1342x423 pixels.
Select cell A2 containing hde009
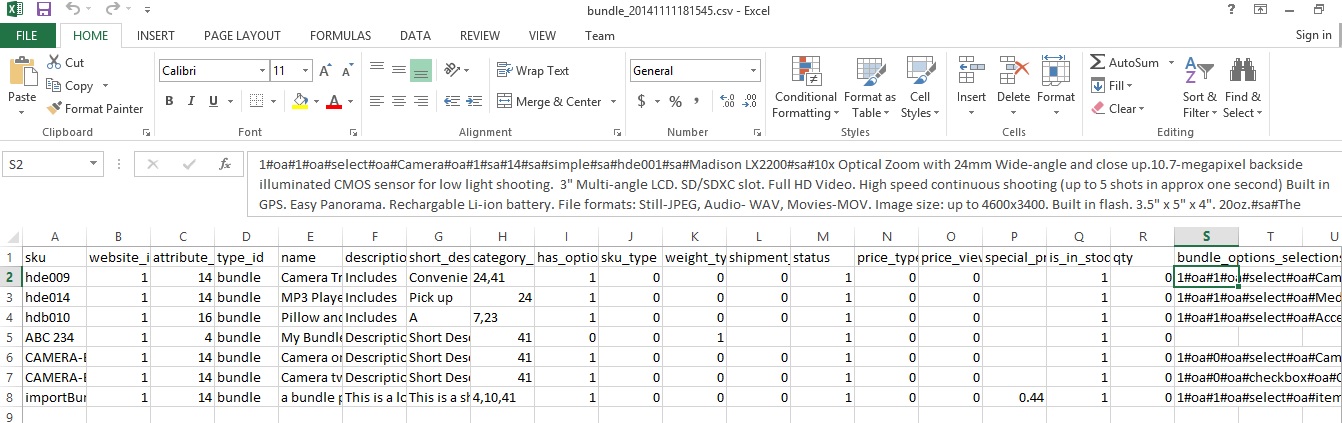click(54, 277)
